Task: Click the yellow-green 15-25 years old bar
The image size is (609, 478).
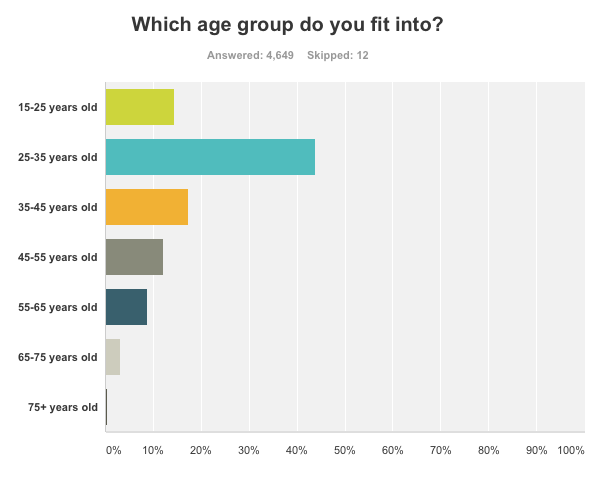Action: [x=139, y=107]
